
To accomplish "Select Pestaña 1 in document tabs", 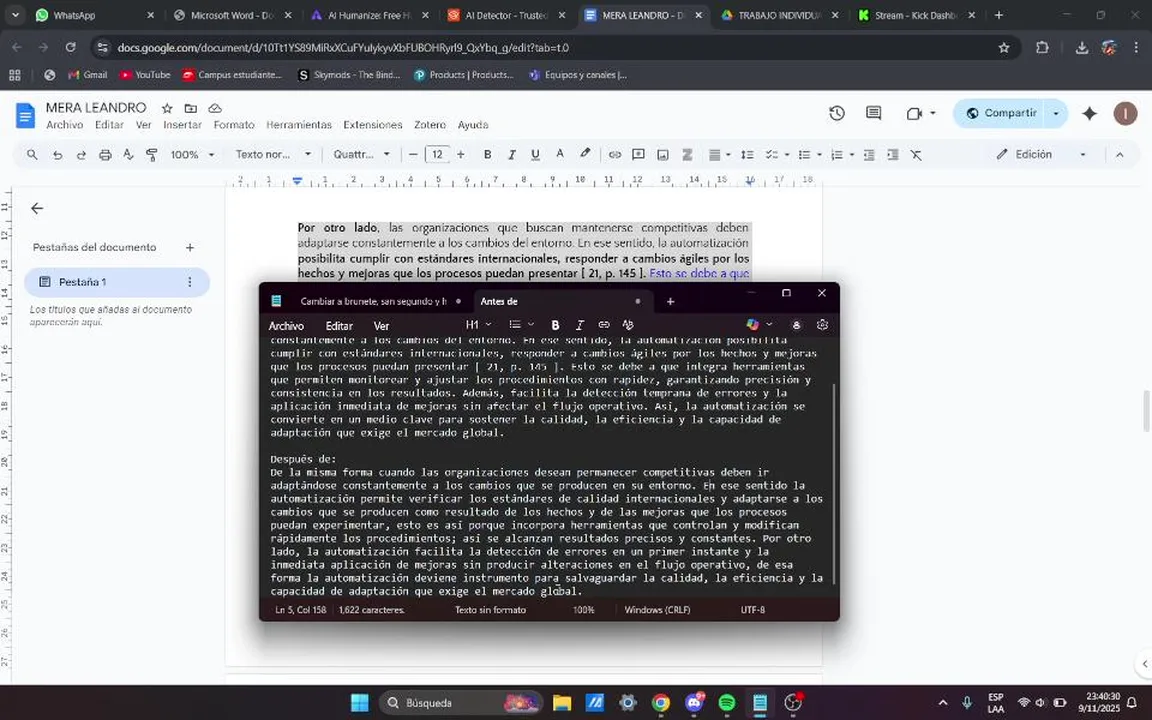I will (x=117, y=282).
